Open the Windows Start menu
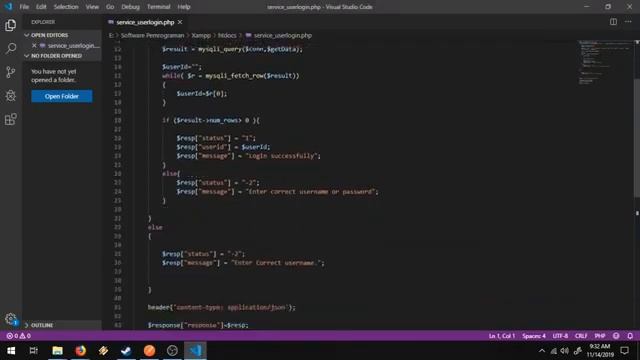 click(11, 351)
